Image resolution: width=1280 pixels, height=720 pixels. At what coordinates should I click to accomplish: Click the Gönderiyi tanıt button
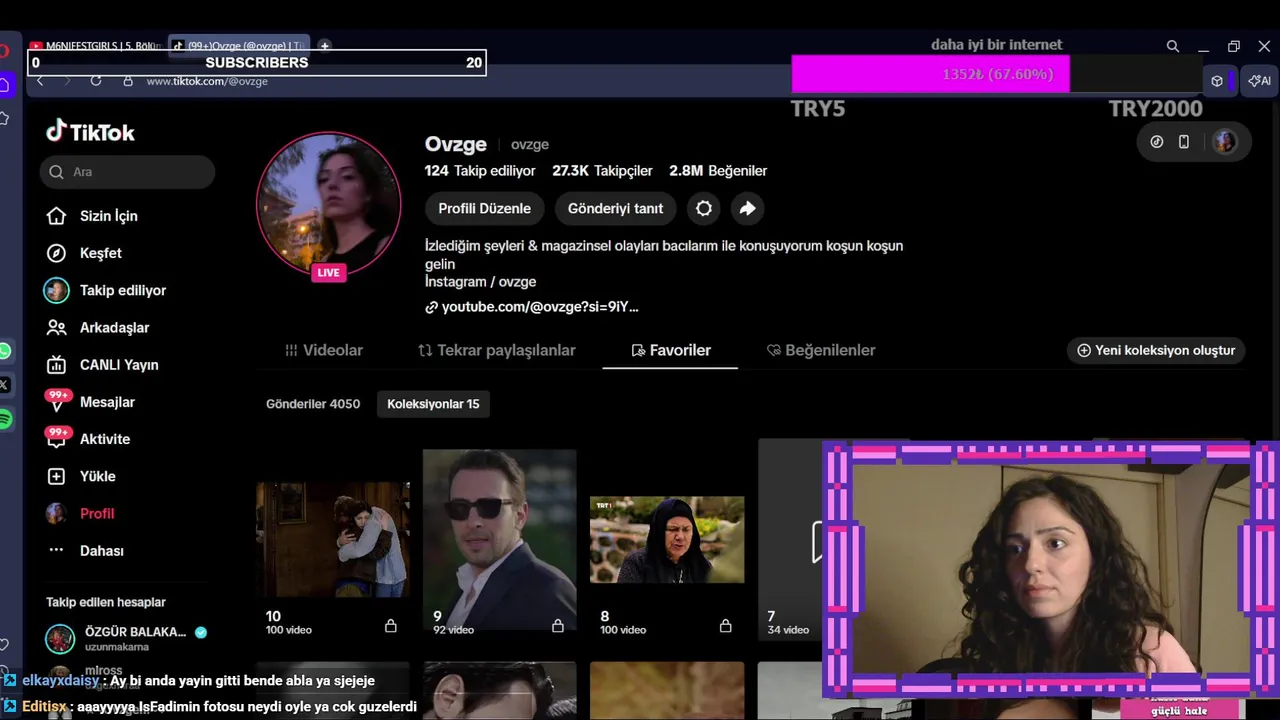[615, 208]
